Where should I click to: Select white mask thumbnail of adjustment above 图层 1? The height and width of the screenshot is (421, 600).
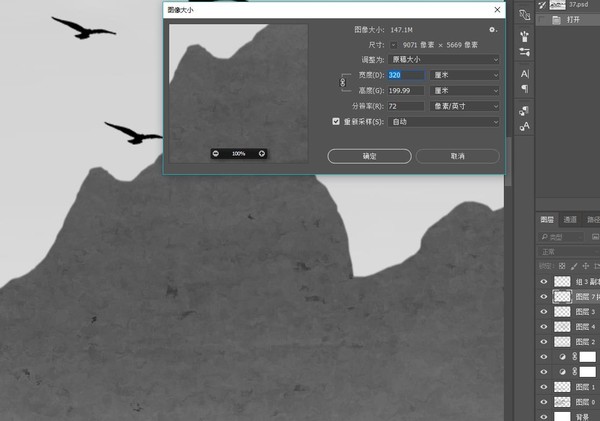click(x=587, y=372)
